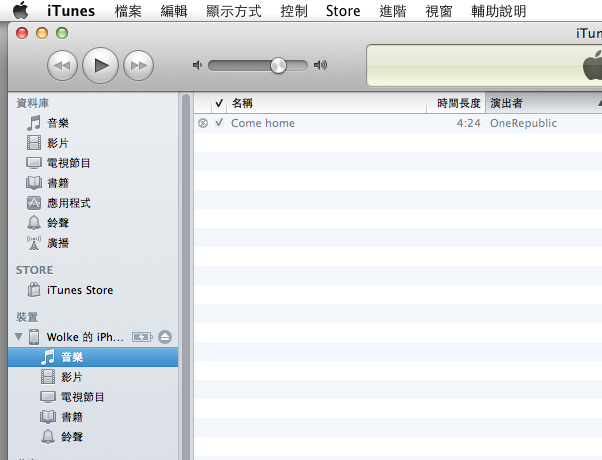Click the iPhone battery charging icon
602x460 pixels.
tap(142, 337)
